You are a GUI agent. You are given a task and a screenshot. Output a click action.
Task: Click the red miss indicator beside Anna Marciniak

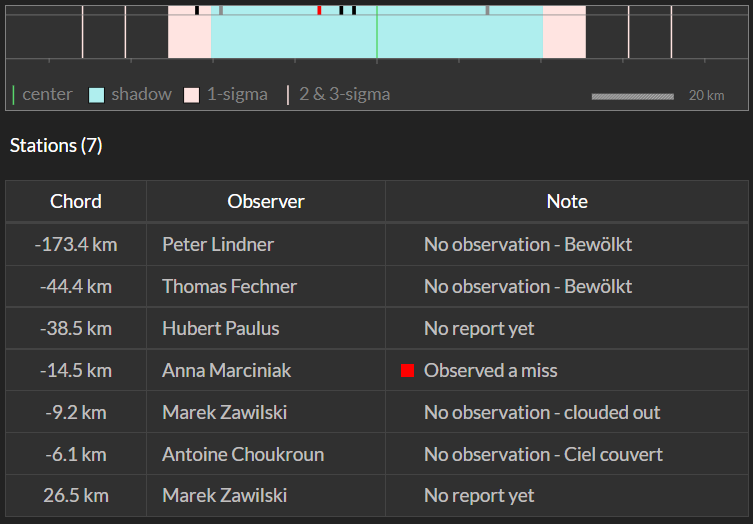point(407,370)
